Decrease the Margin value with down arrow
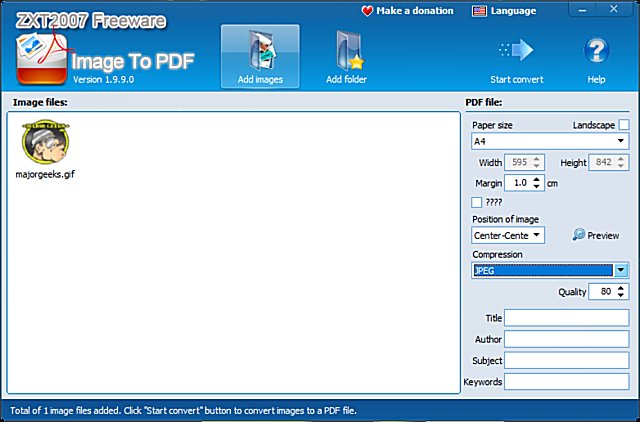Image resolution: width=640 pixels, height=422 pixels. tap(537, 186)
